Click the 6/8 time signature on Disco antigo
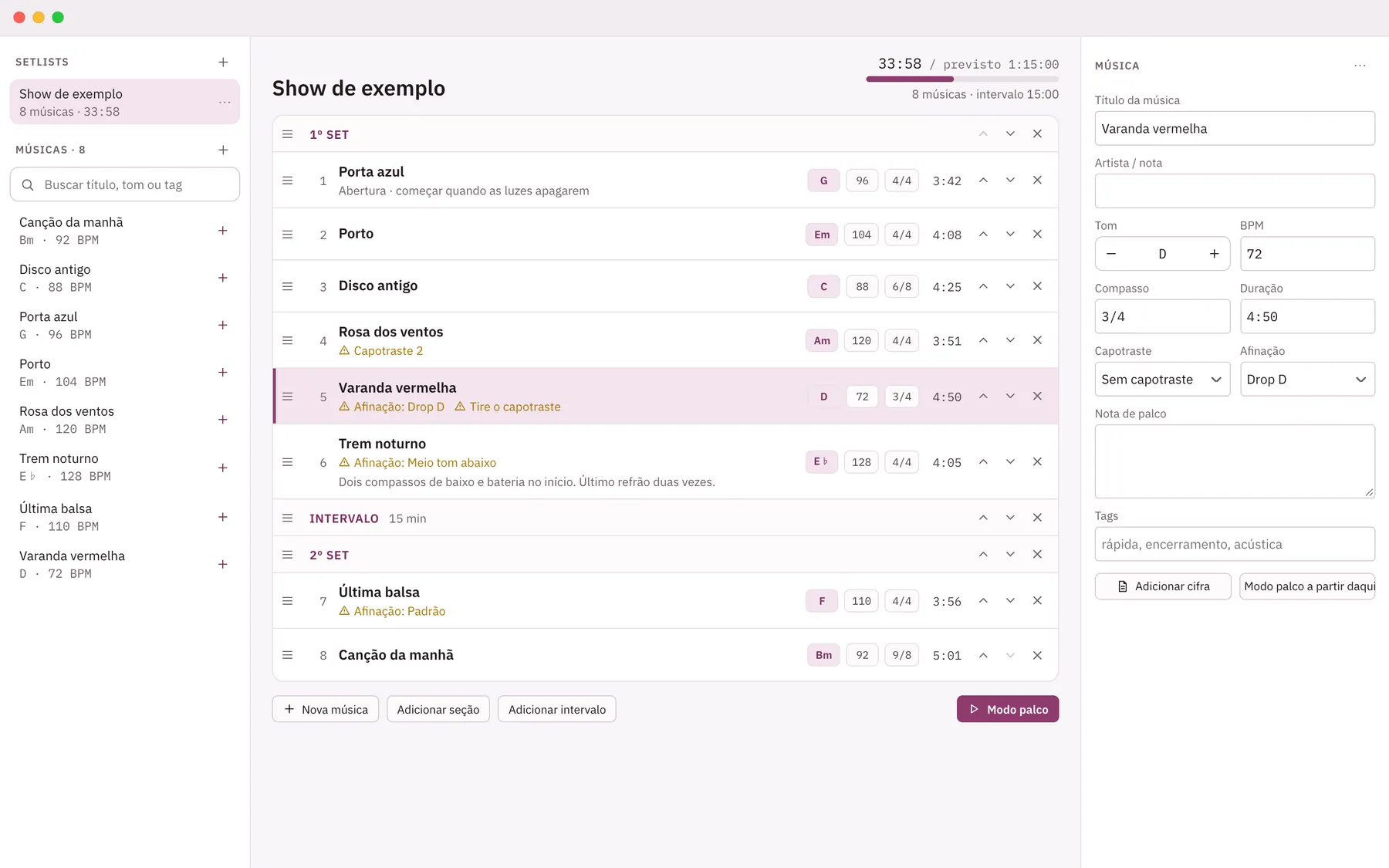 point(901,287)
